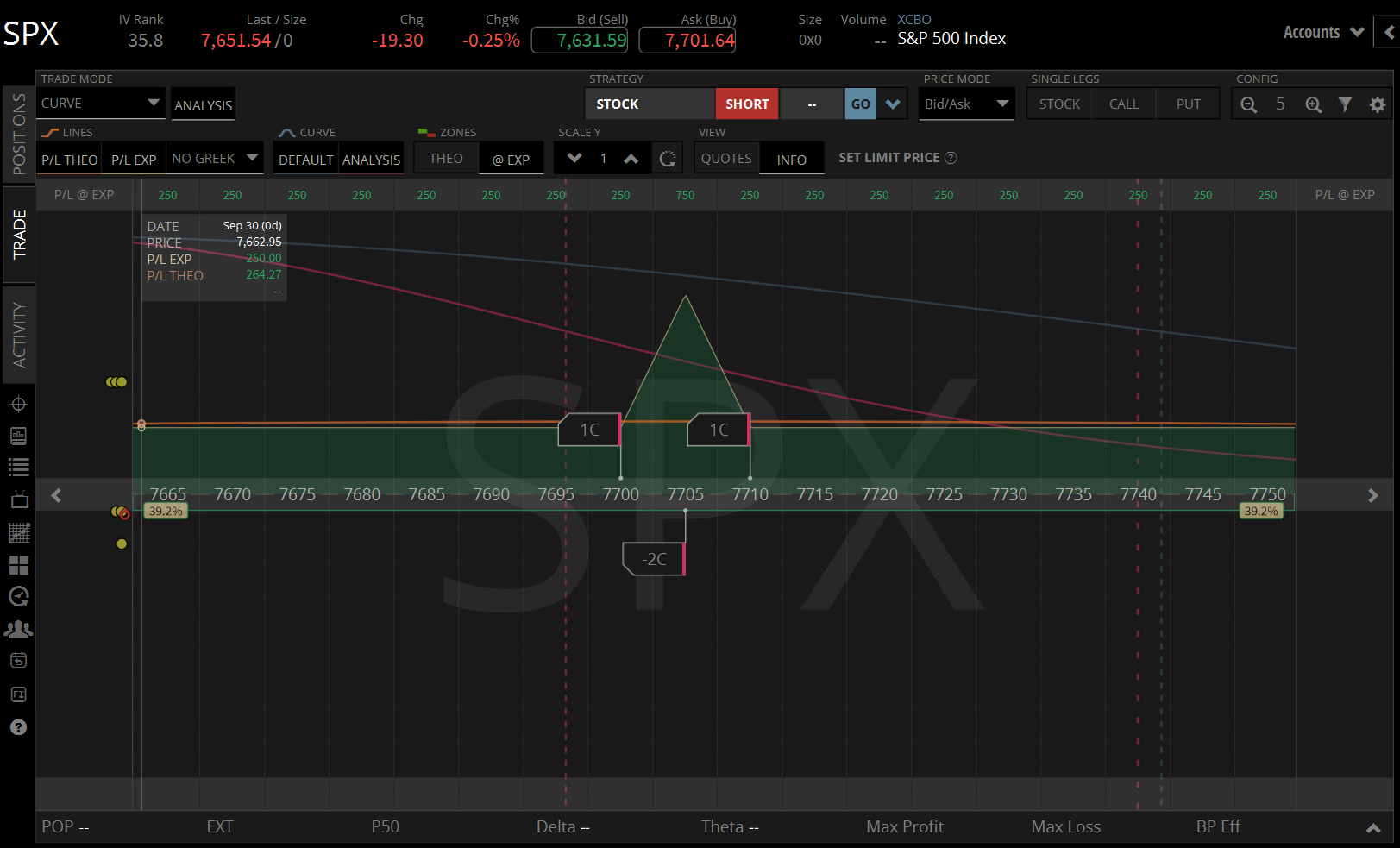Open the list view sidebar icon
1400x848 pixels.
[18, 468]
